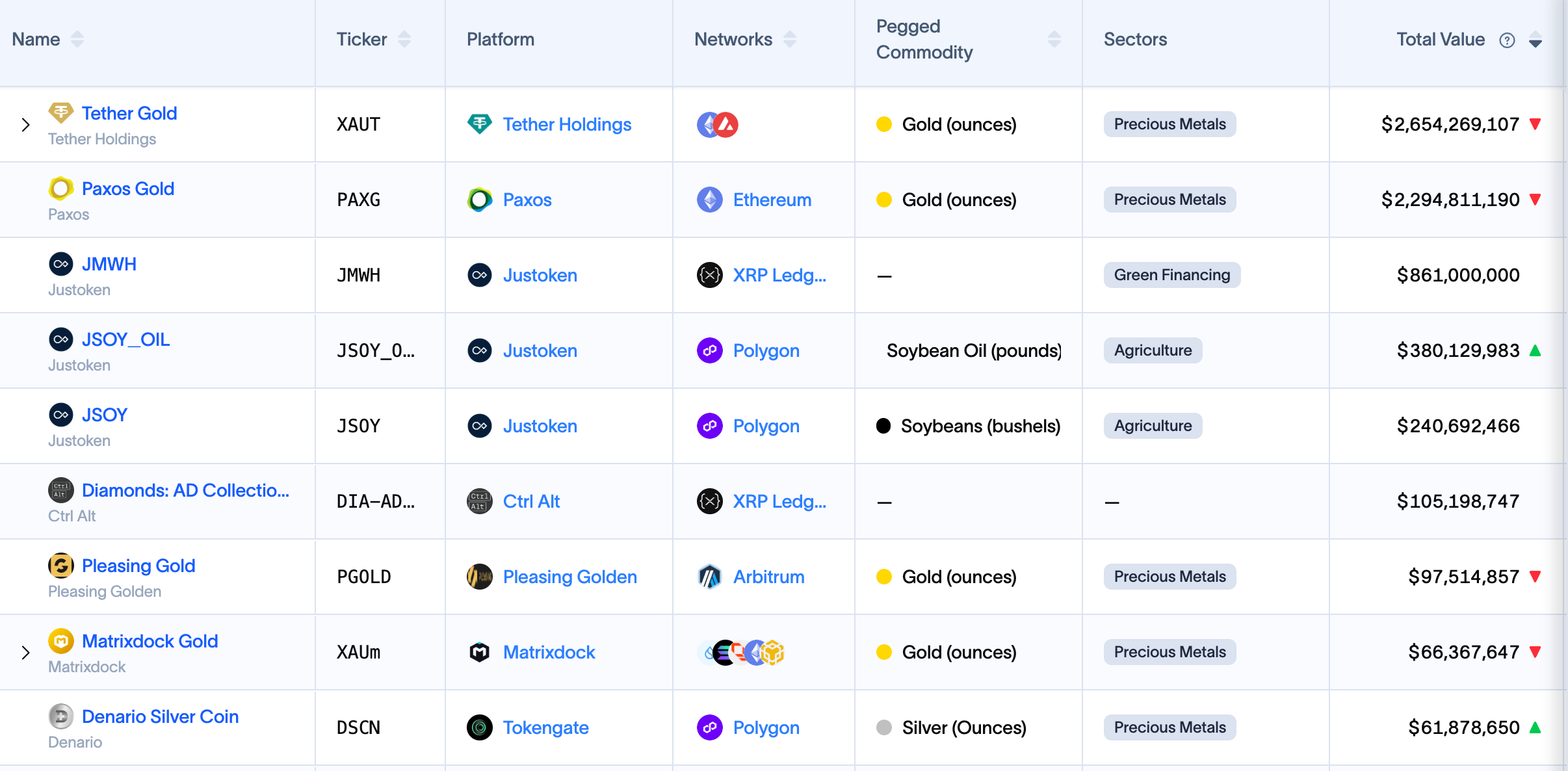Click the Total Value help question icon

[1507, 40]
